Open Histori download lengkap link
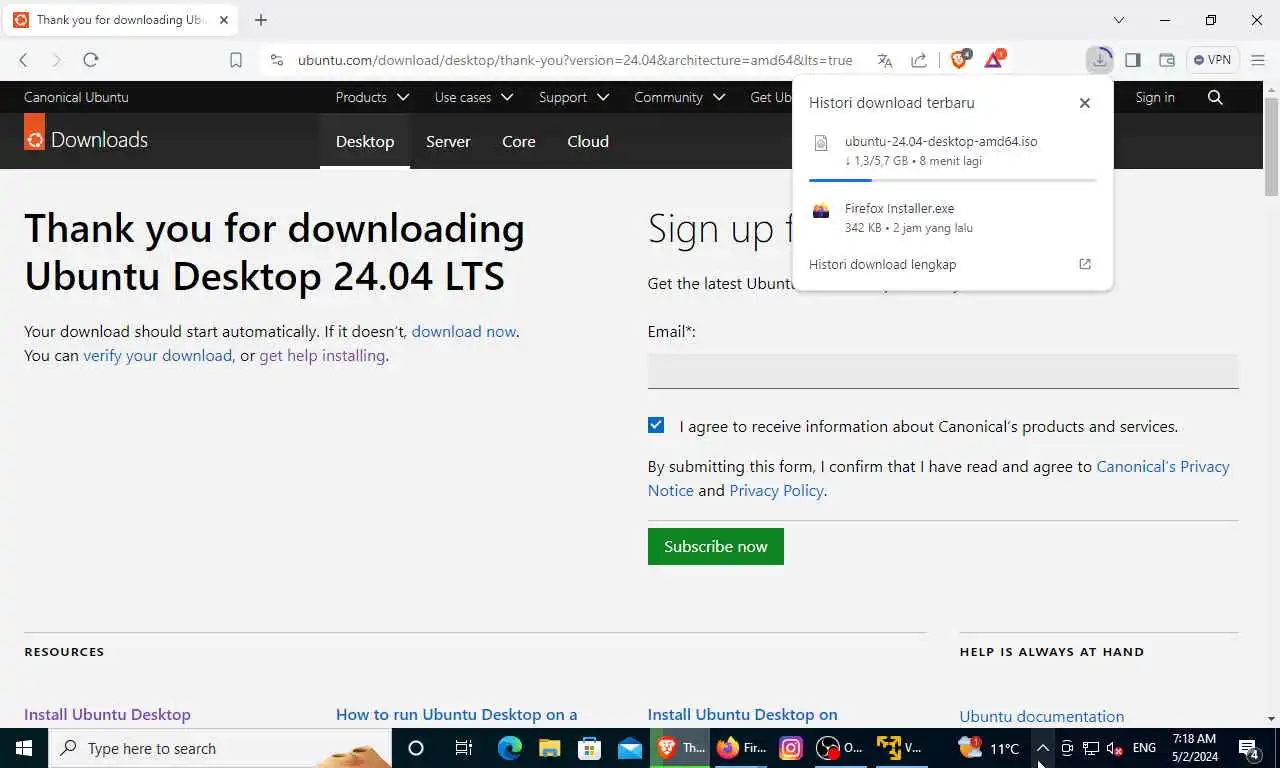 point(883,264)
